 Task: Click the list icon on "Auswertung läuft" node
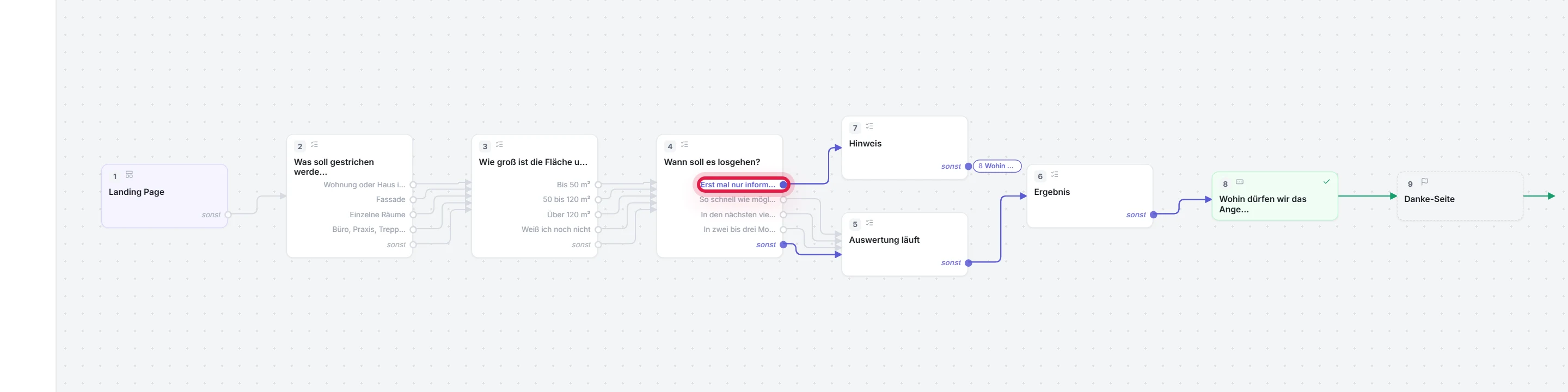click(x=869, y=223)
